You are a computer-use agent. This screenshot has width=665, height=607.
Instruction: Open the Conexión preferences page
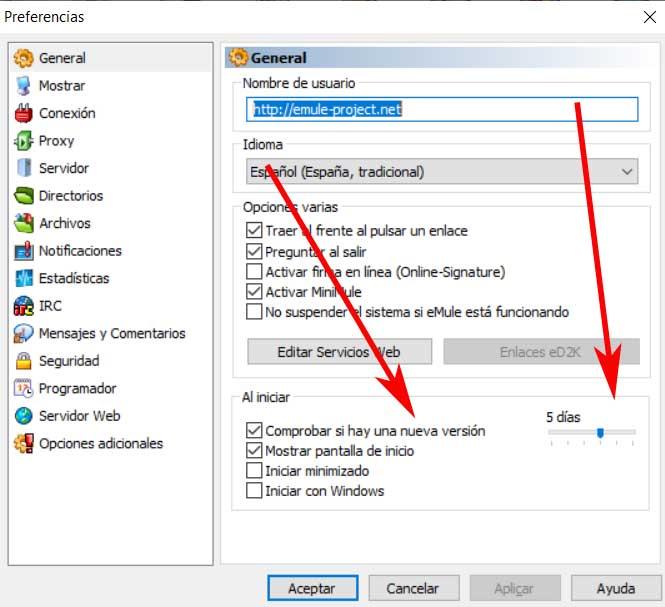(67, 113)
